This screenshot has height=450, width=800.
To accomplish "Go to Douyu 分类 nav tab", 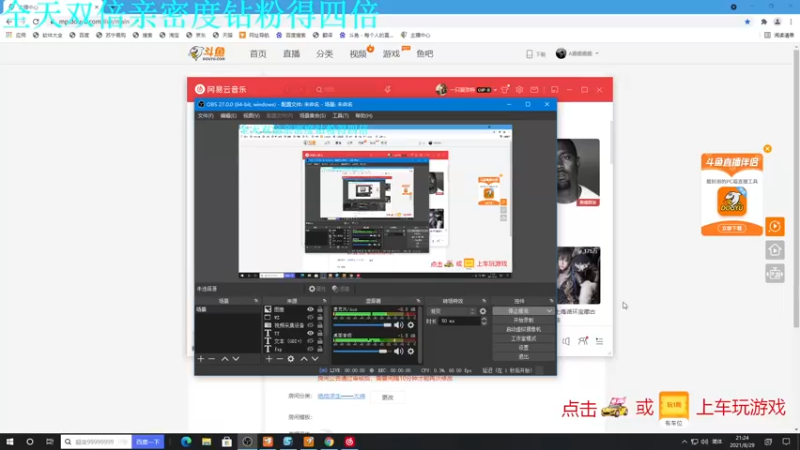I will tap(324, 54).
